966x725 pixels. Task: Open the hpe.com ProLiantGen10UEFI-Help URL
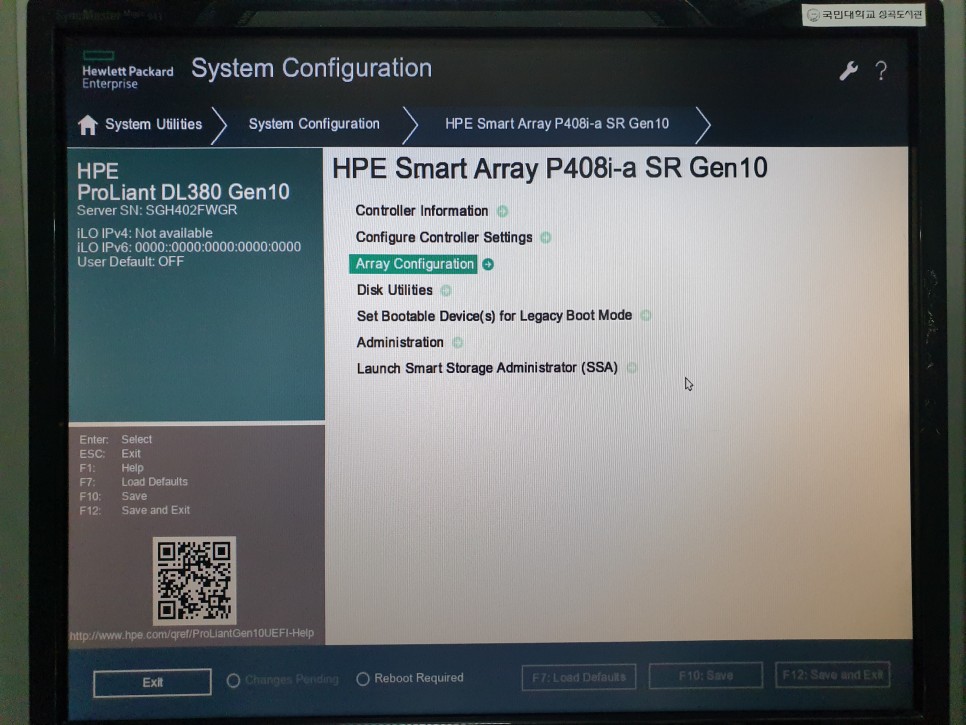click(x=192, y=634)
